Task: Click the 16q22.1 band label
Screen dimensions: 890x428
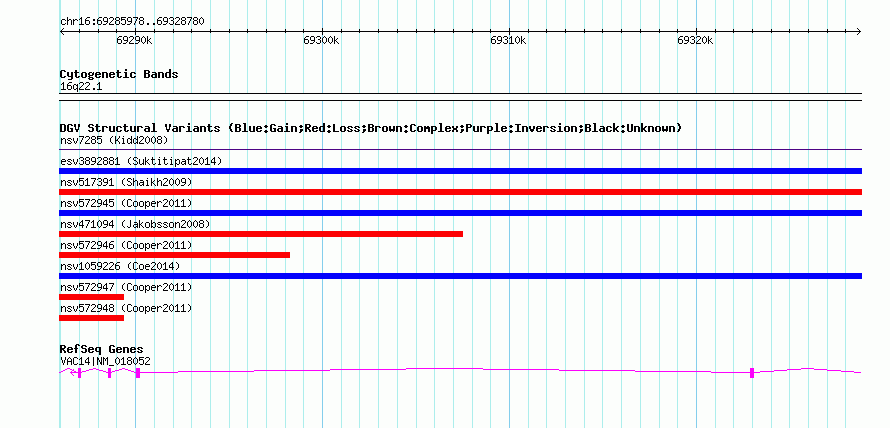Action: coord(81,87)
